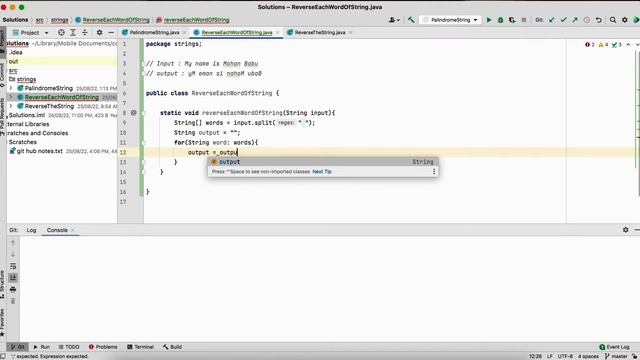The width and height of the screenshot is (640, 360).
Task: Click strings breadcrumb in navigation bar
Action: (x=60, y=20)
